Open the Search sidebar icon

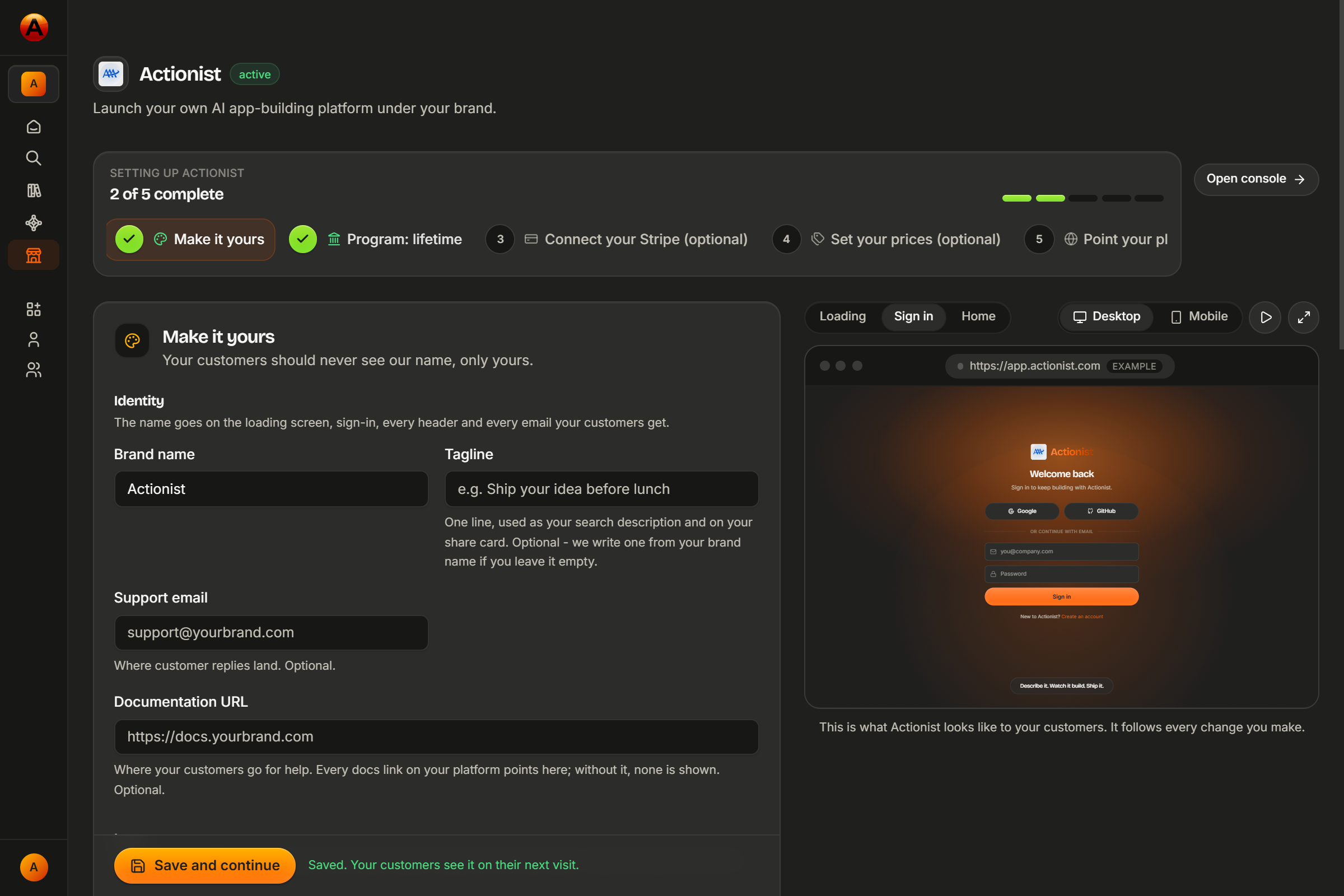pyautogui.click(x=34, y=158)
